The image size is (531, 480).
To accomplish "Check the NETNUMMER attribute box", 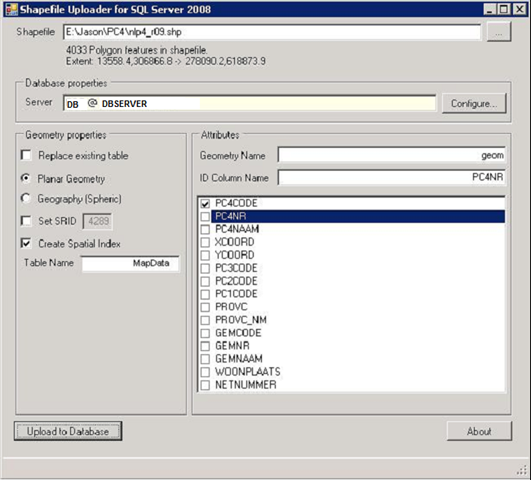I will 205,385.
